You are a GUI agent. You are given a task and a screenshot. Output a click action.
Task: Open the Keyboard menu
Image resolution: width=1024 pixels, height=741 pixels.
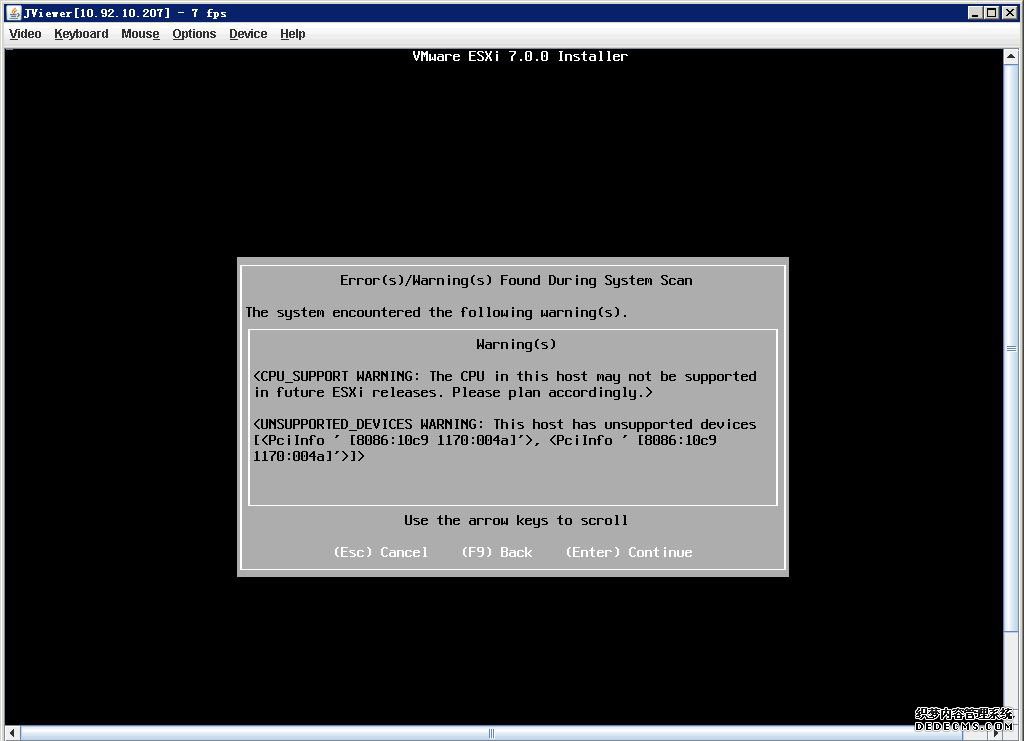click(x=81, y=33)
